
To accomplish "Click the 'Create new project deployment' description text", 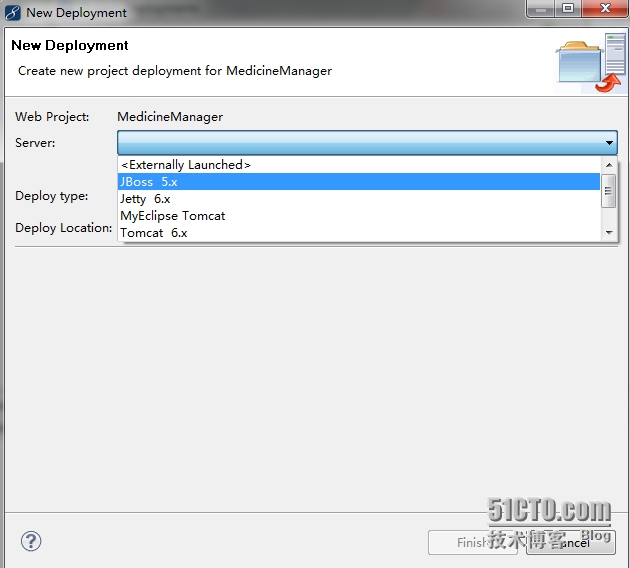I will pos(175,71).
